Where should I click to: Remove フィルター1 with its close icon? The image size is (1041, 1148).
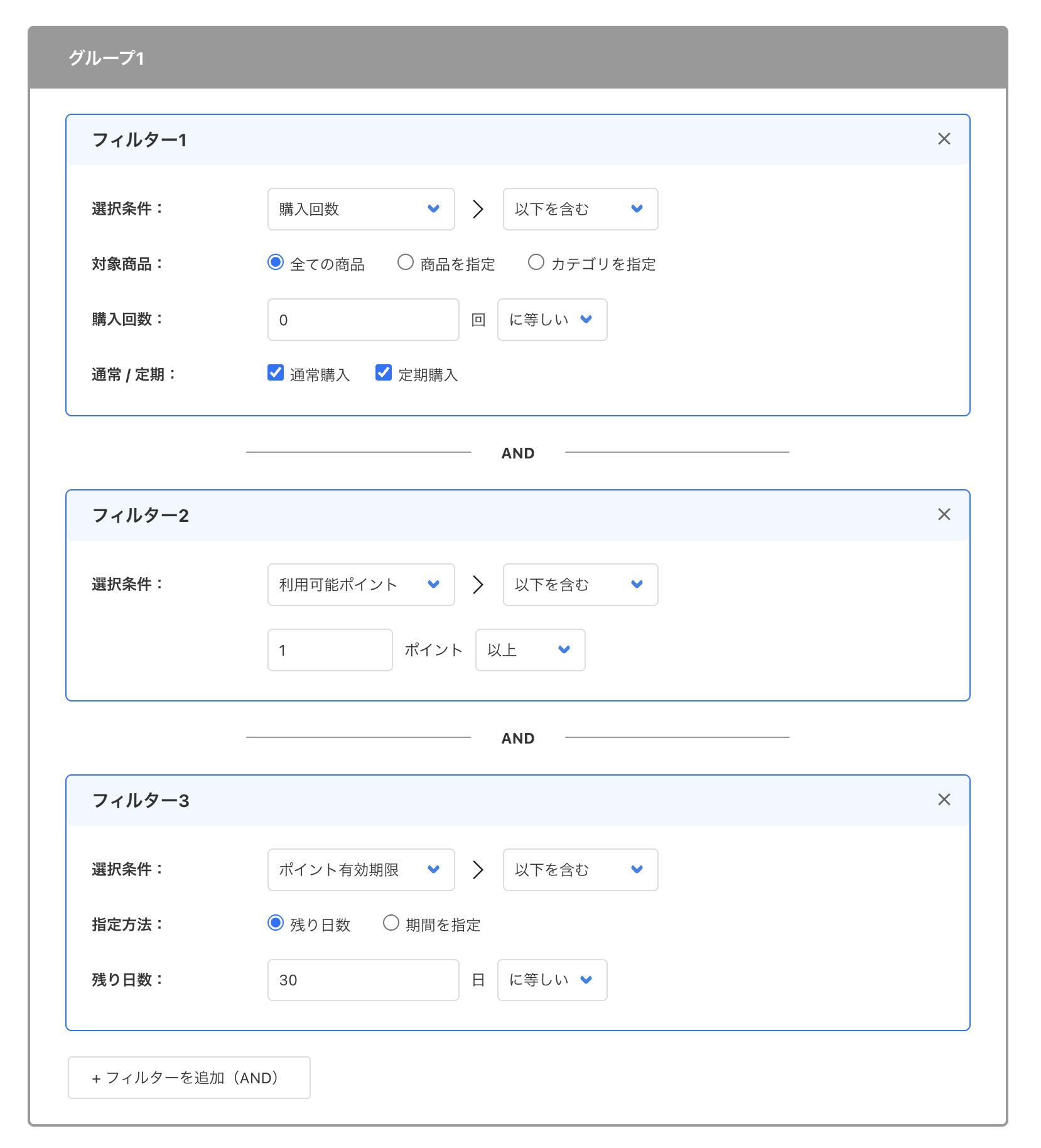944,139
